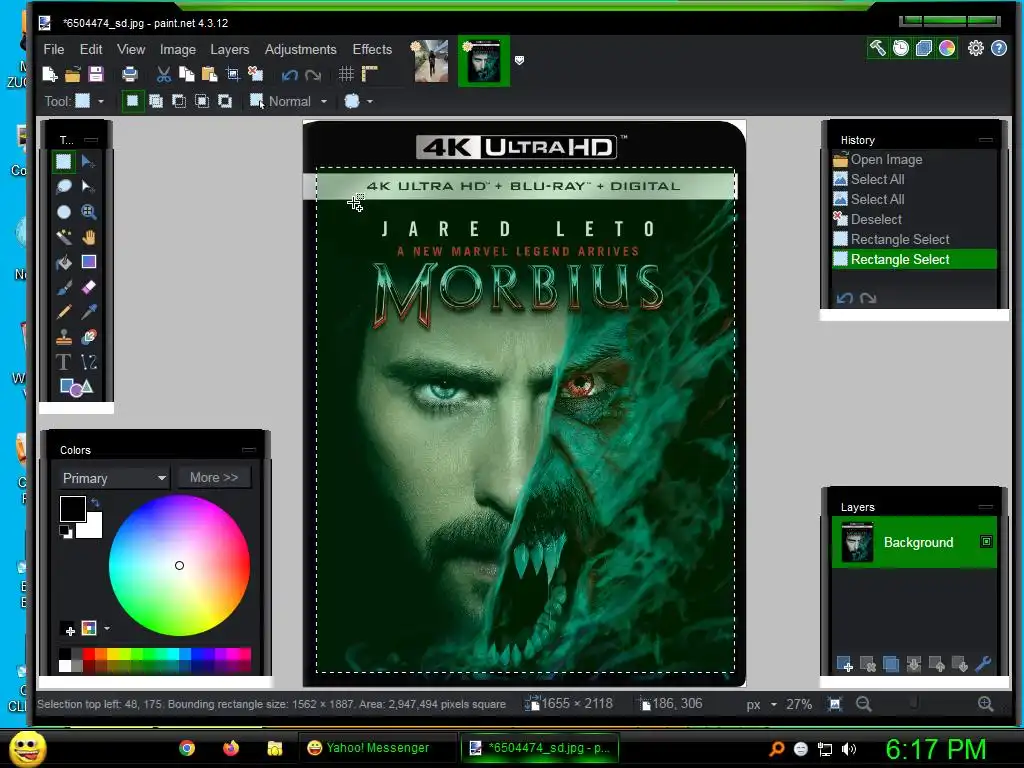The image size is (1024, 768).
Task: Set selection mode to Replace
Action: pyautogui.click(x=132, y=101)
